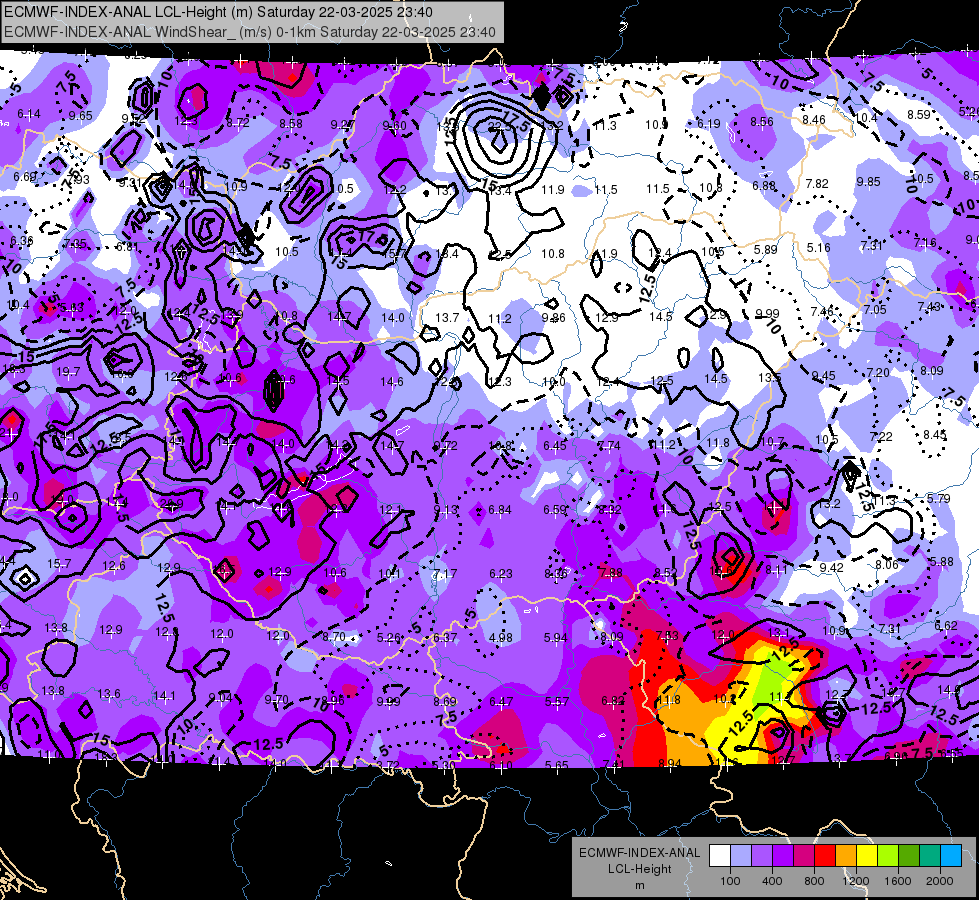The image size is (979, 900).
Task: Click the grid value 6.82
Action: (x=613, y=701)
